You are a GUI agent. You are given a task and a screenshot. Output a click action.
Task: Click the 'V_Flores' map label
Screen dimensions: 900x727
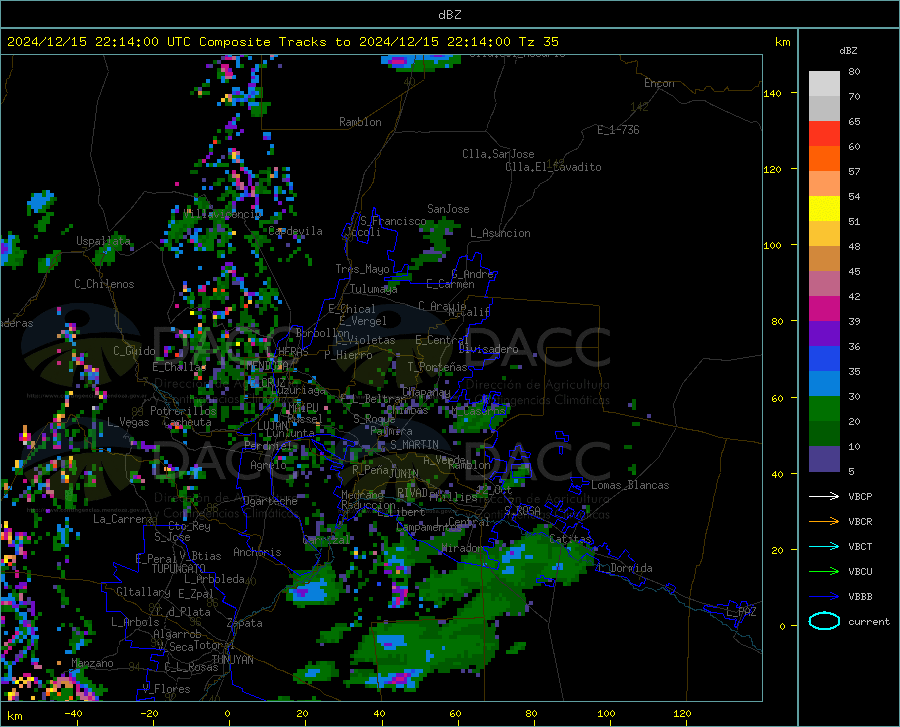pyautogui.click(x=166, y=689)
